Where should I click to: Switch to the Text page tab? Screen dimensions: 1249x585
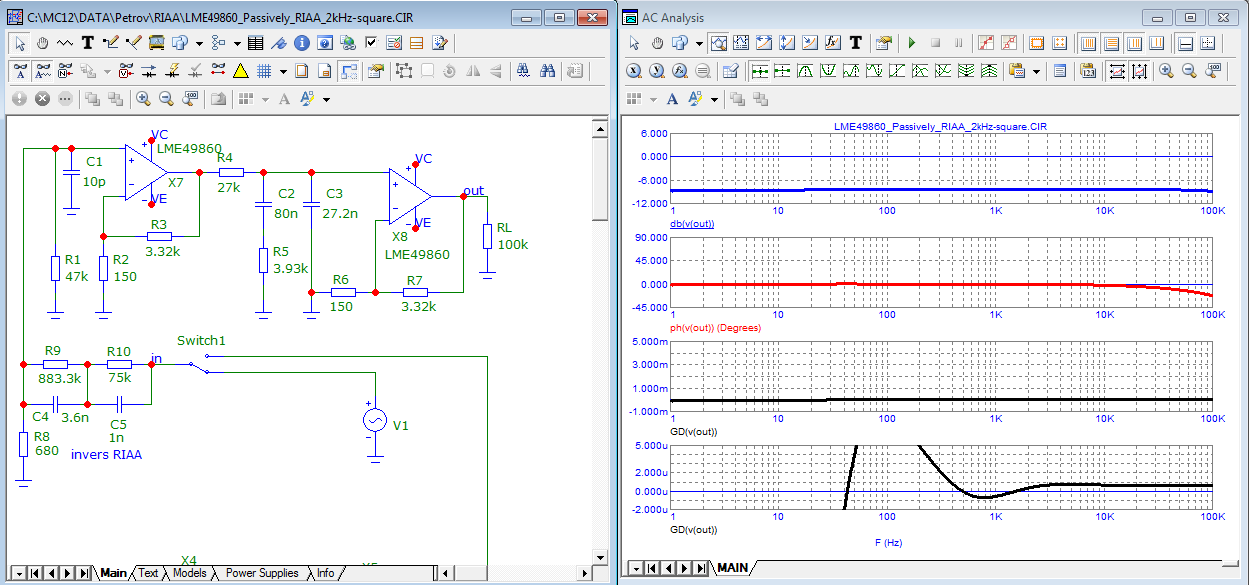pos(148,573)
